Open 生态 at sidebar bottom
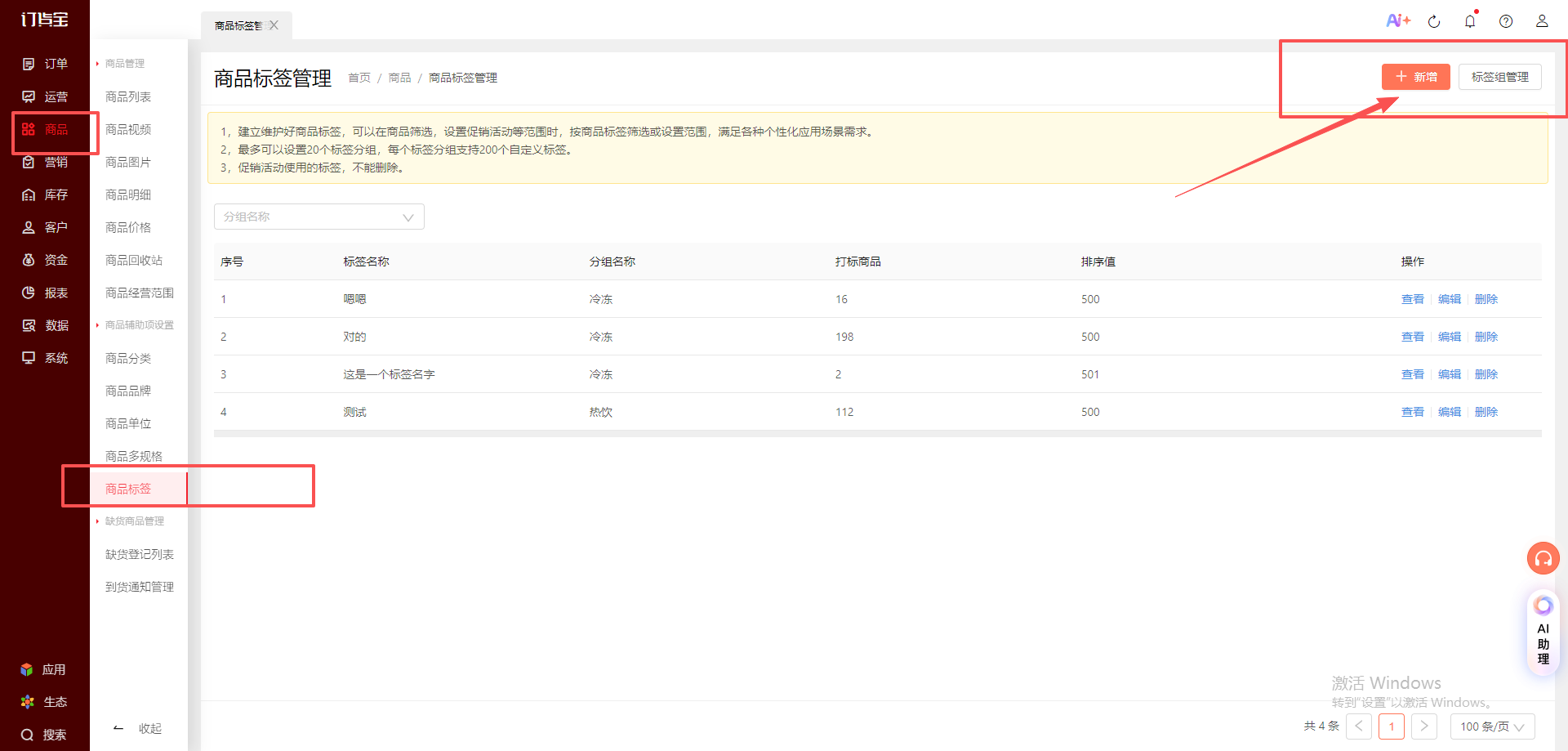The image size is (1568, 751). click(43, 702)
